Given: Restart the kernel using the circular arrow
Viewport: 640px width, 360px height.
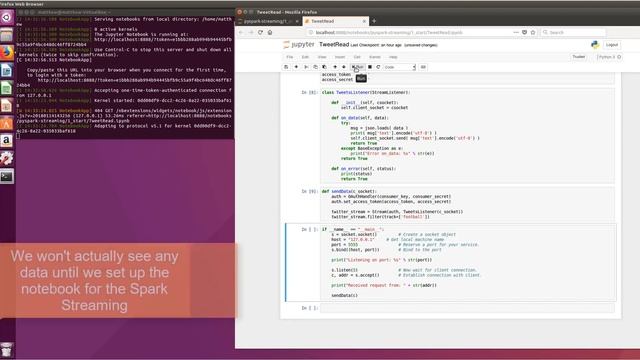Looking at the screenshot, I should [378, 67].
